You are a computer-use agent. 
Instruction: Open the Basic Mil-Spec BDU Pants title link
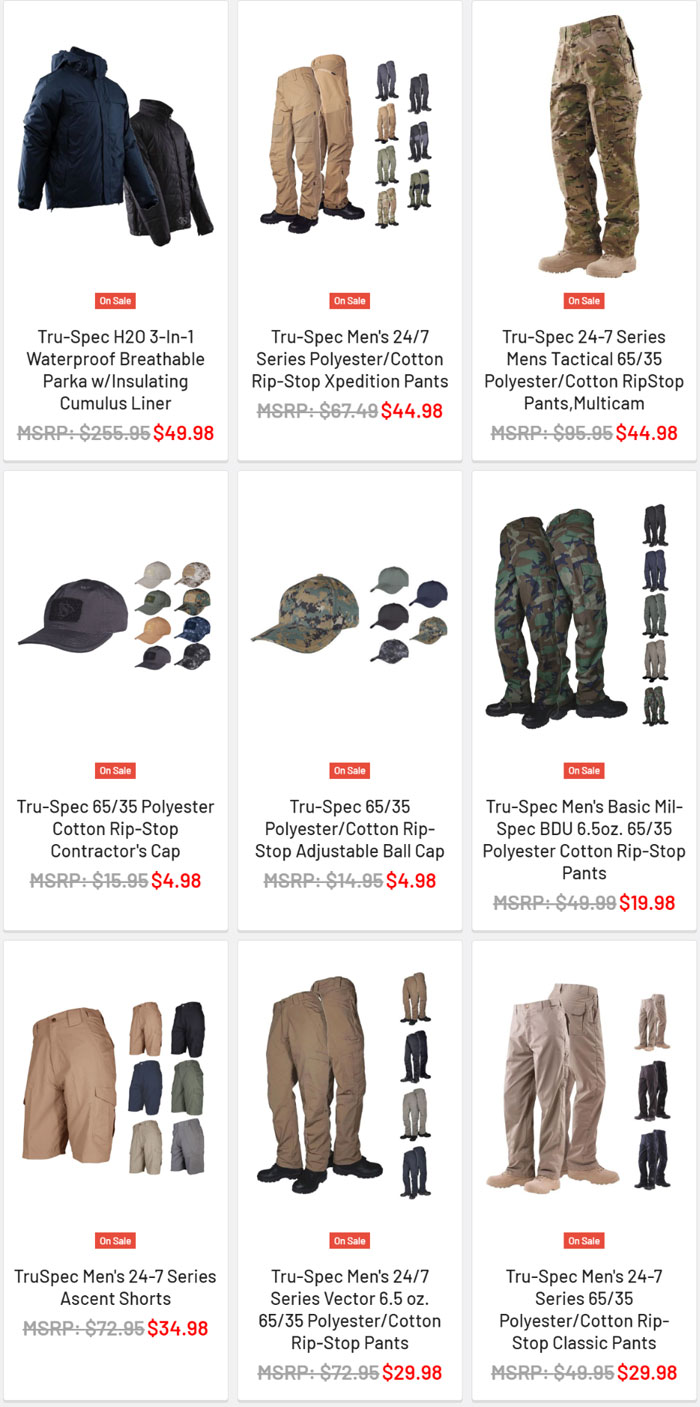(x=584, y=840)
